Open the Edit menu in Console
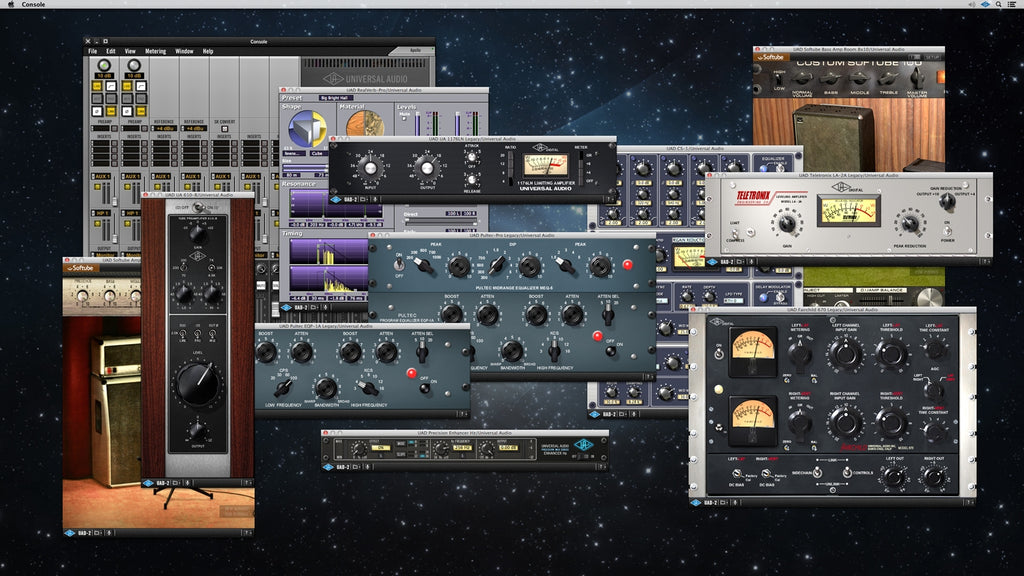1024x576 pixels. pos(111,51)
